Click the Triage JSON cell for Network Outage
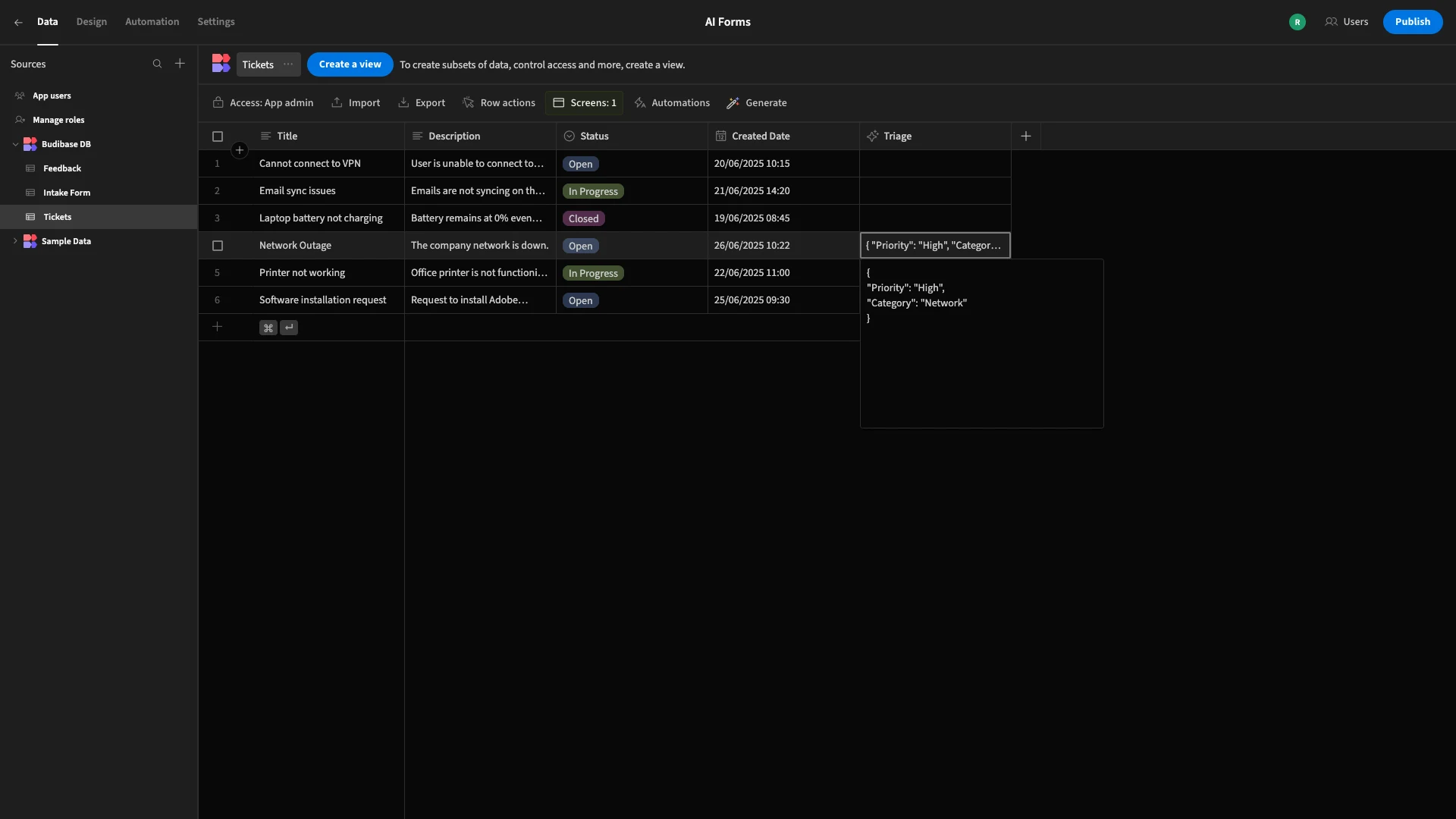 [x=935, y=246]
